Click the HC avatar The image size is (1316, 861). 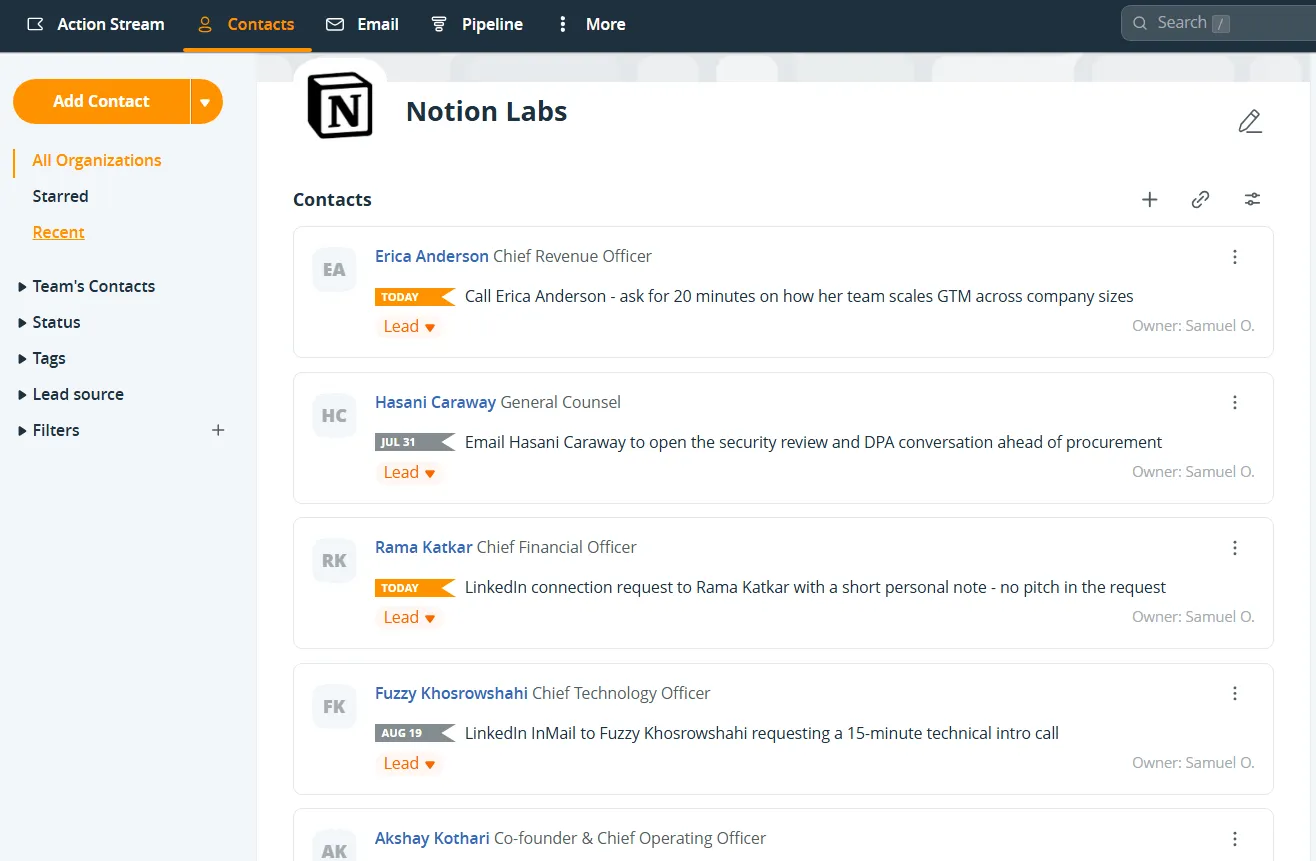334,415
